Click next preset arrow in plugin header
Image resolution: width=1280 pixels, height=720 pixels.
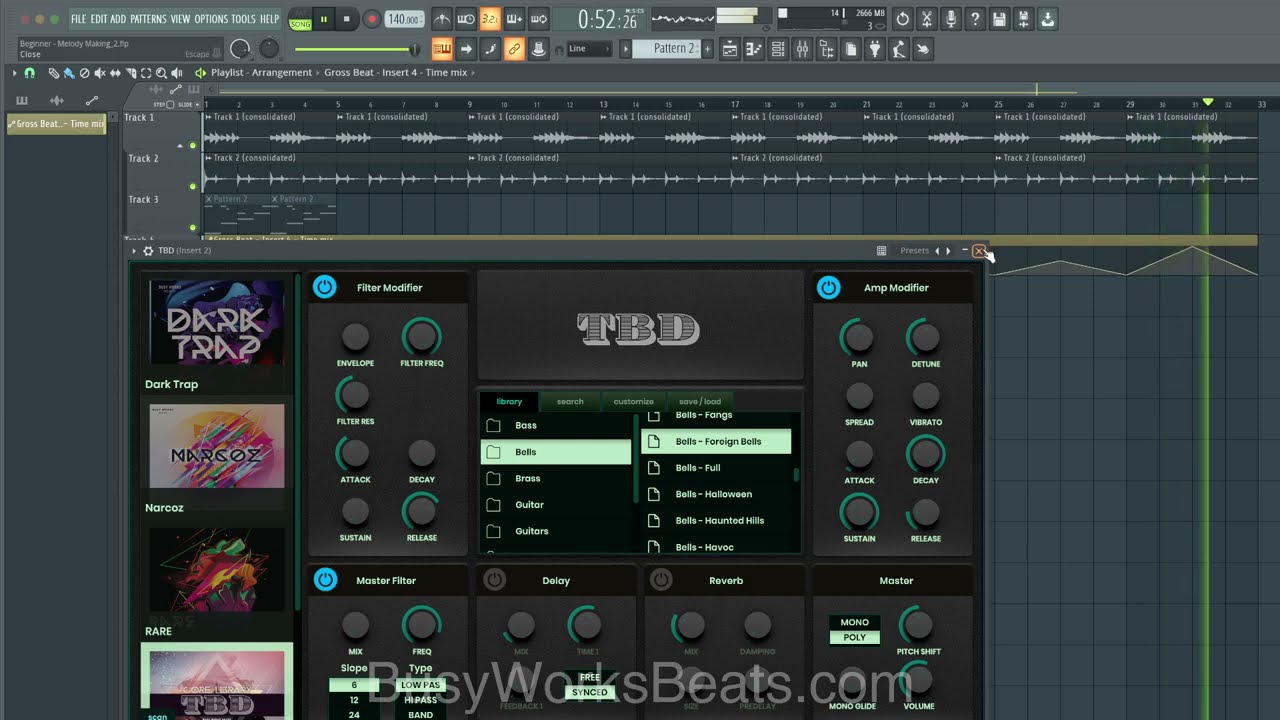(948, 251)
